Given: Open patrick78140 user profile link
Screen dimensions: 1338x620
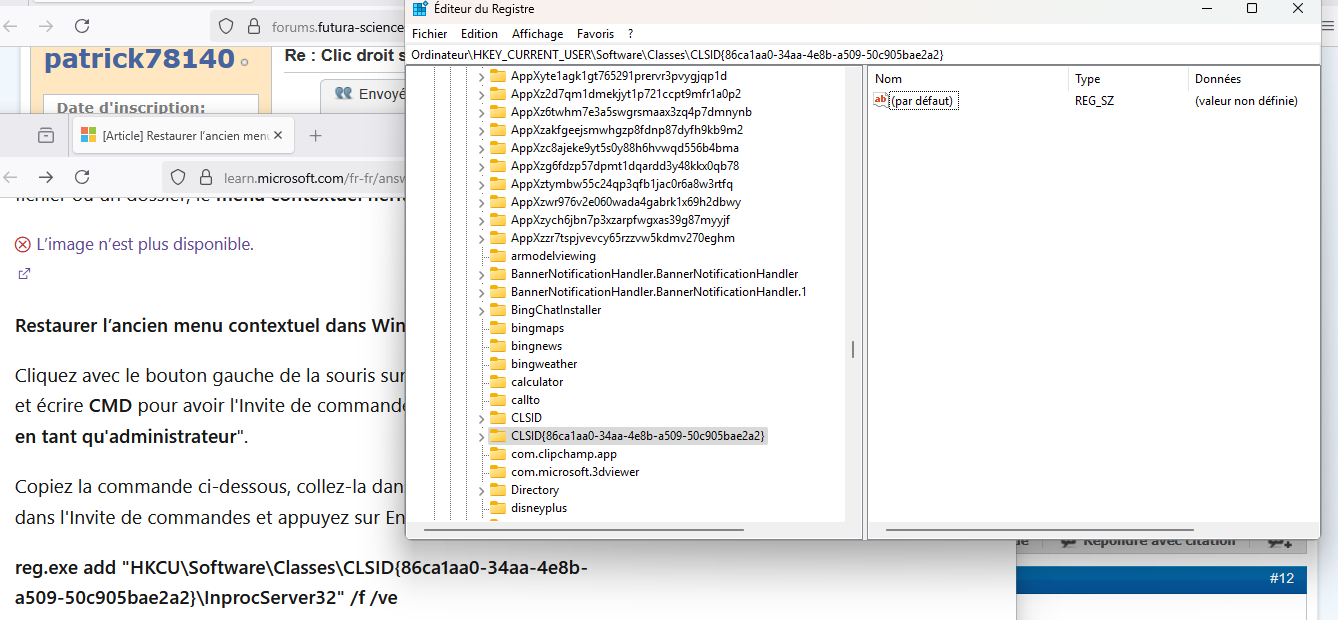Looking at the screenshot, I should point(140,59).
